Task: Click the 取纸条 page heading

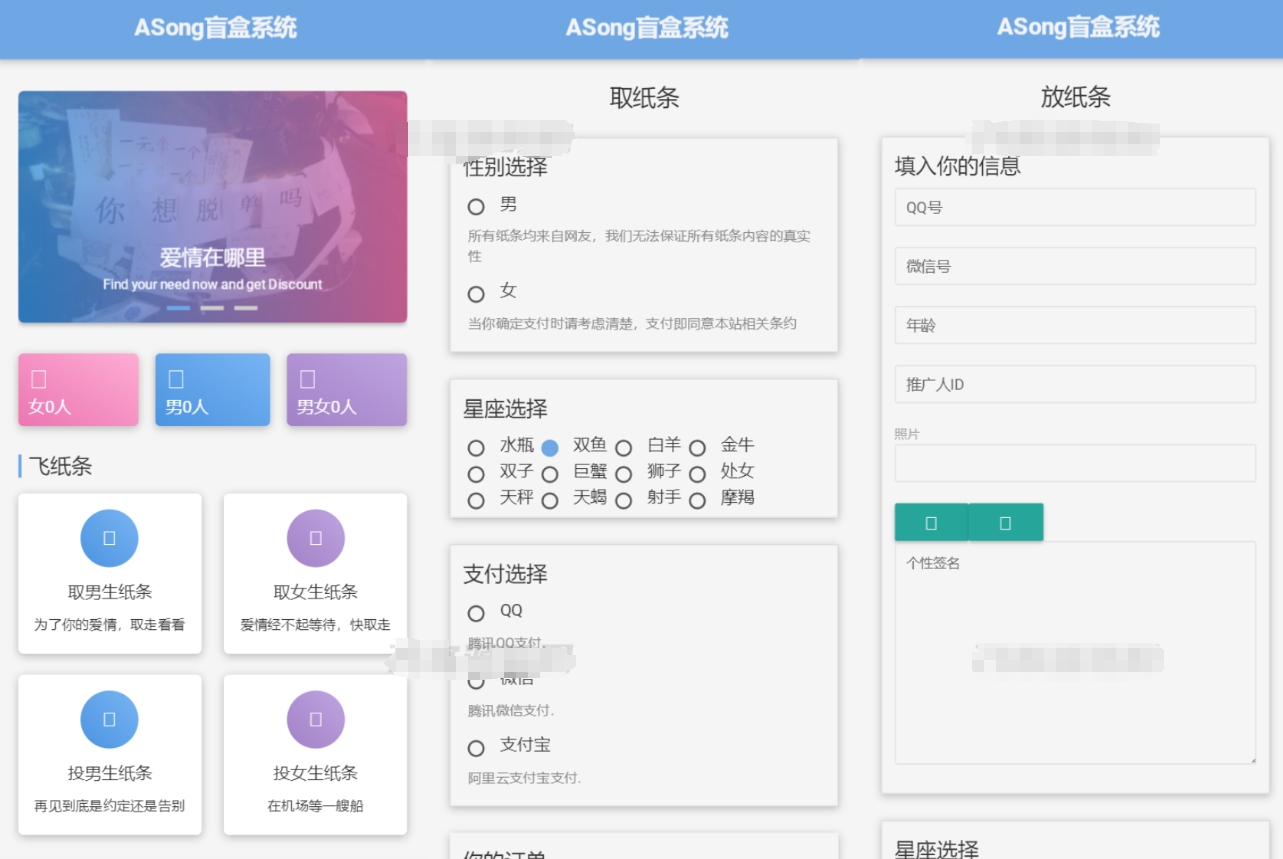Action: tap(645, 97)
